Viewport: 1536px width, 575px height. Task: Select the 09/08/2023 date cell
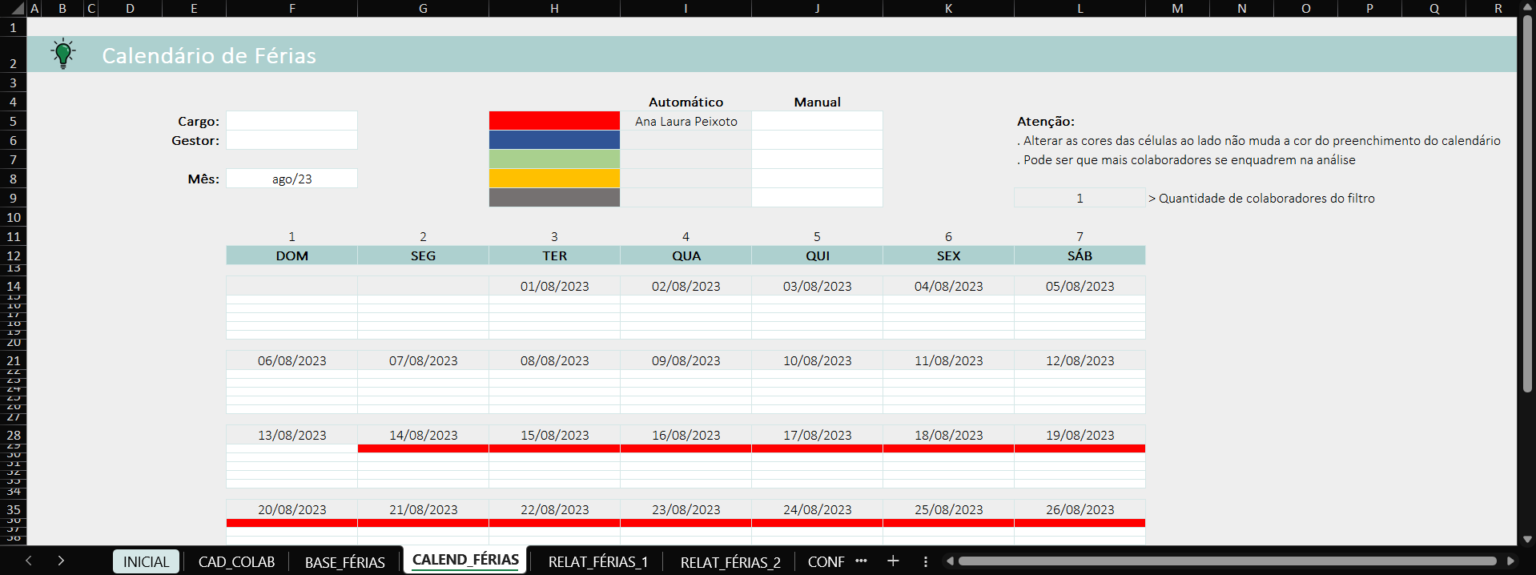coord(686,360)
